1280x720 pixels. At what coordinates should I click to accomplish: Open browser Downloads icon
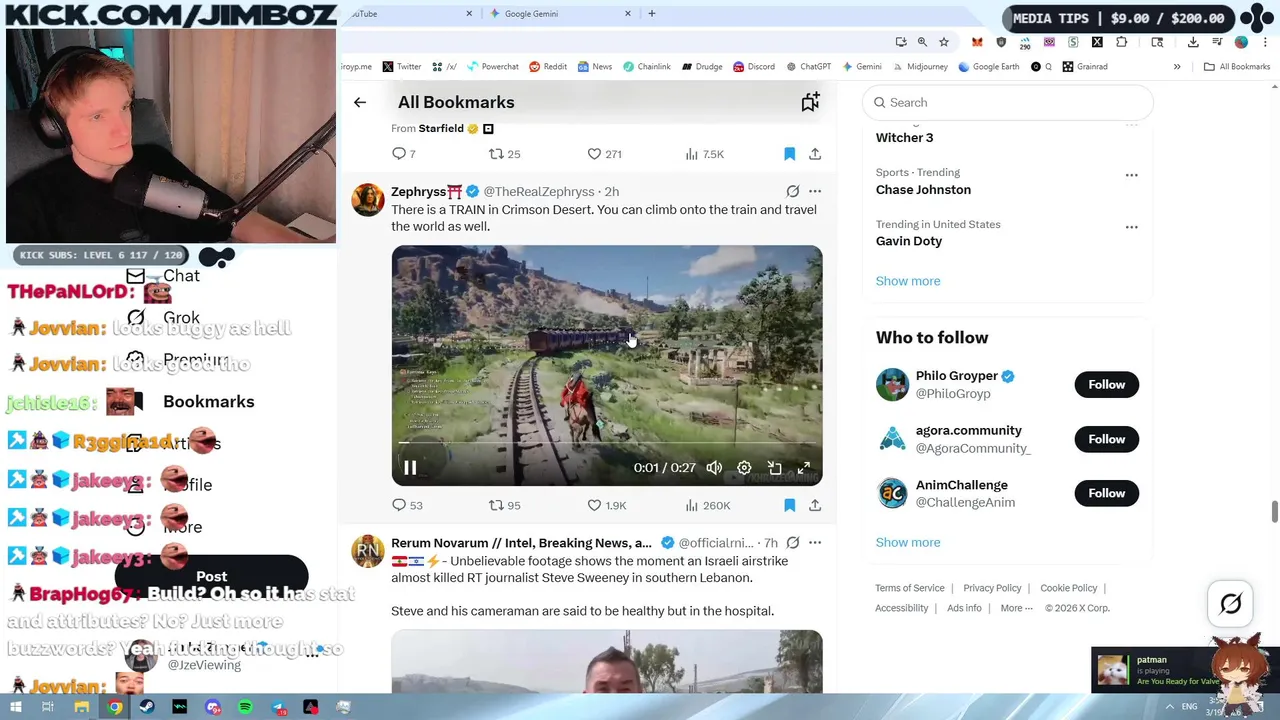1193,42
